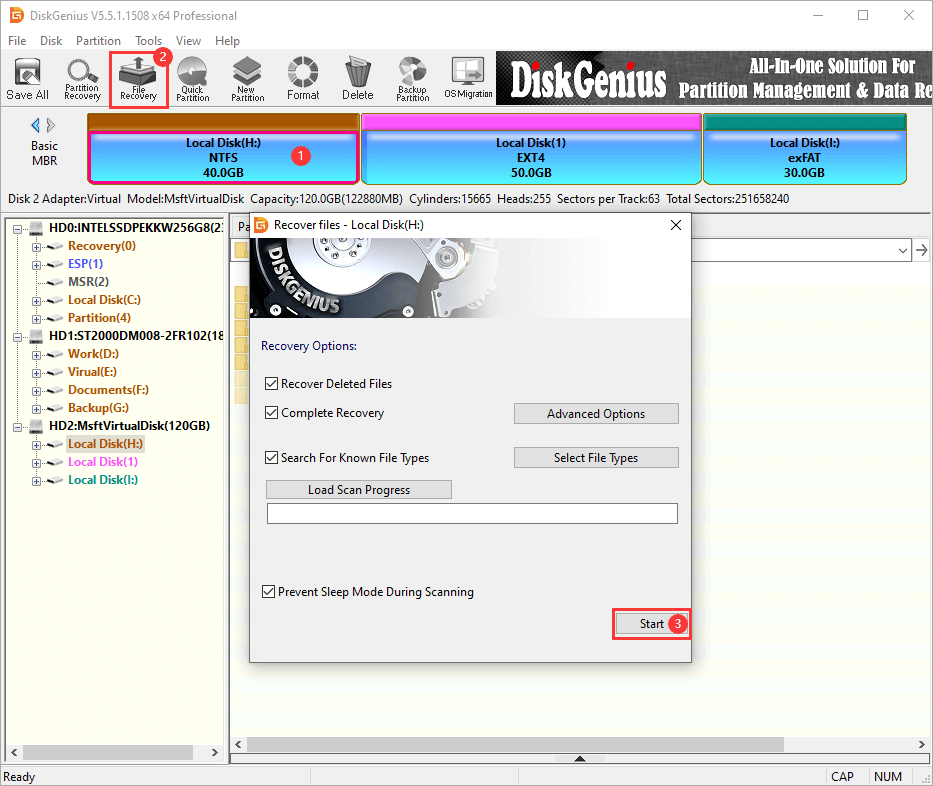Expand the Backup(G:) tree node

[x=36, y=409]
